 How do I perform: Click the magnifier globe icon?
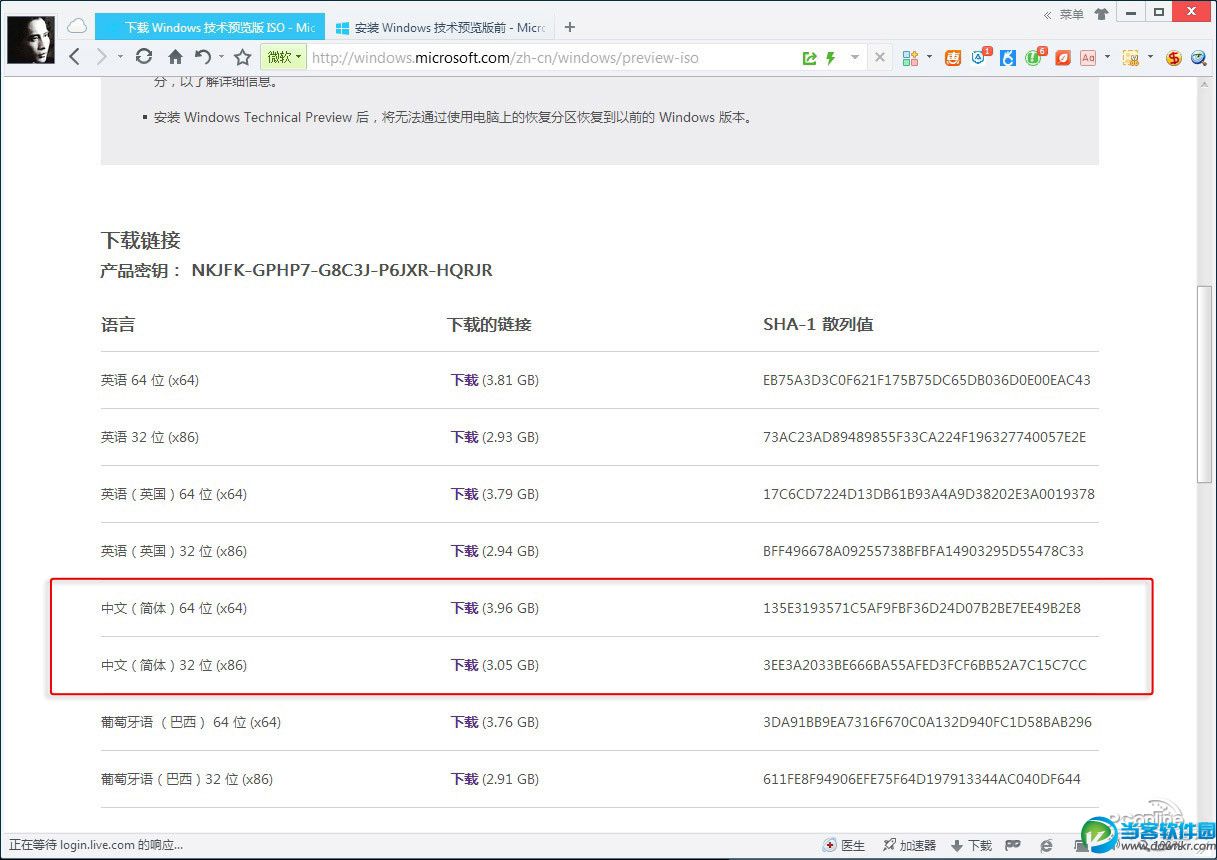click(1198, 58)
